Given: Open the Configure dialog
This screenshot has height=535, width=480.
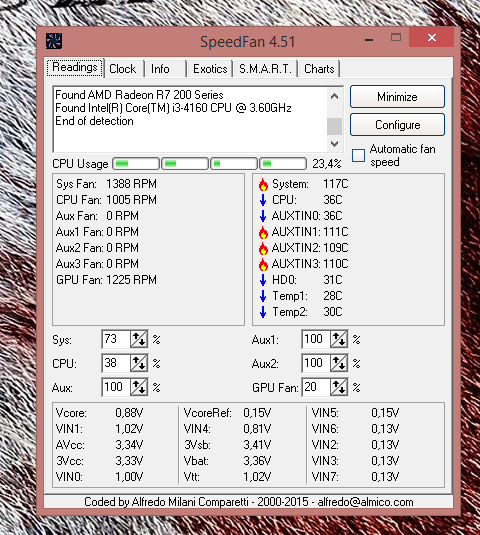Looking at the screenshot, I should 397,125.
